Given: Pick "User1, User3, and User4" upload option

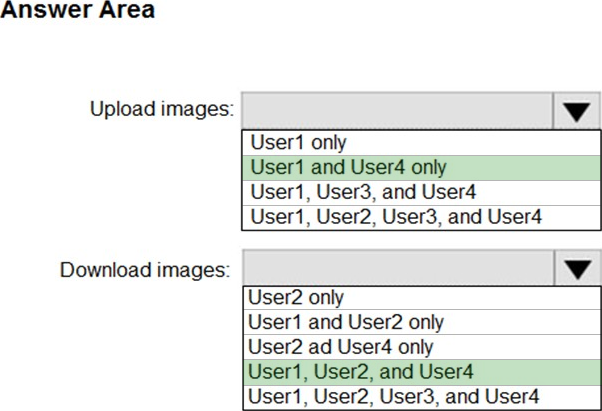Looking at the screenshot, I should point(363,192).
